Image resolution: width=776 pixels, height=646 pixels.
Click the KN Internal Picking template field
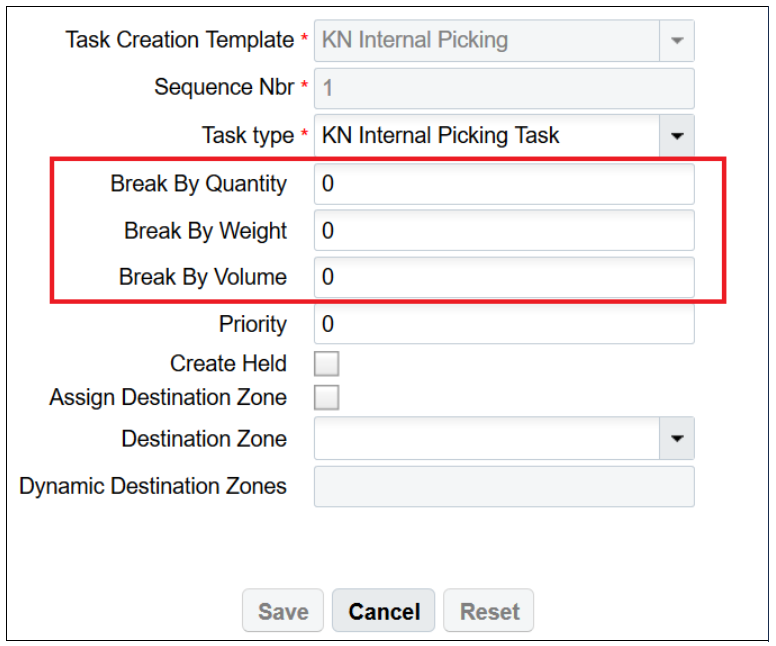pos(486,41)
